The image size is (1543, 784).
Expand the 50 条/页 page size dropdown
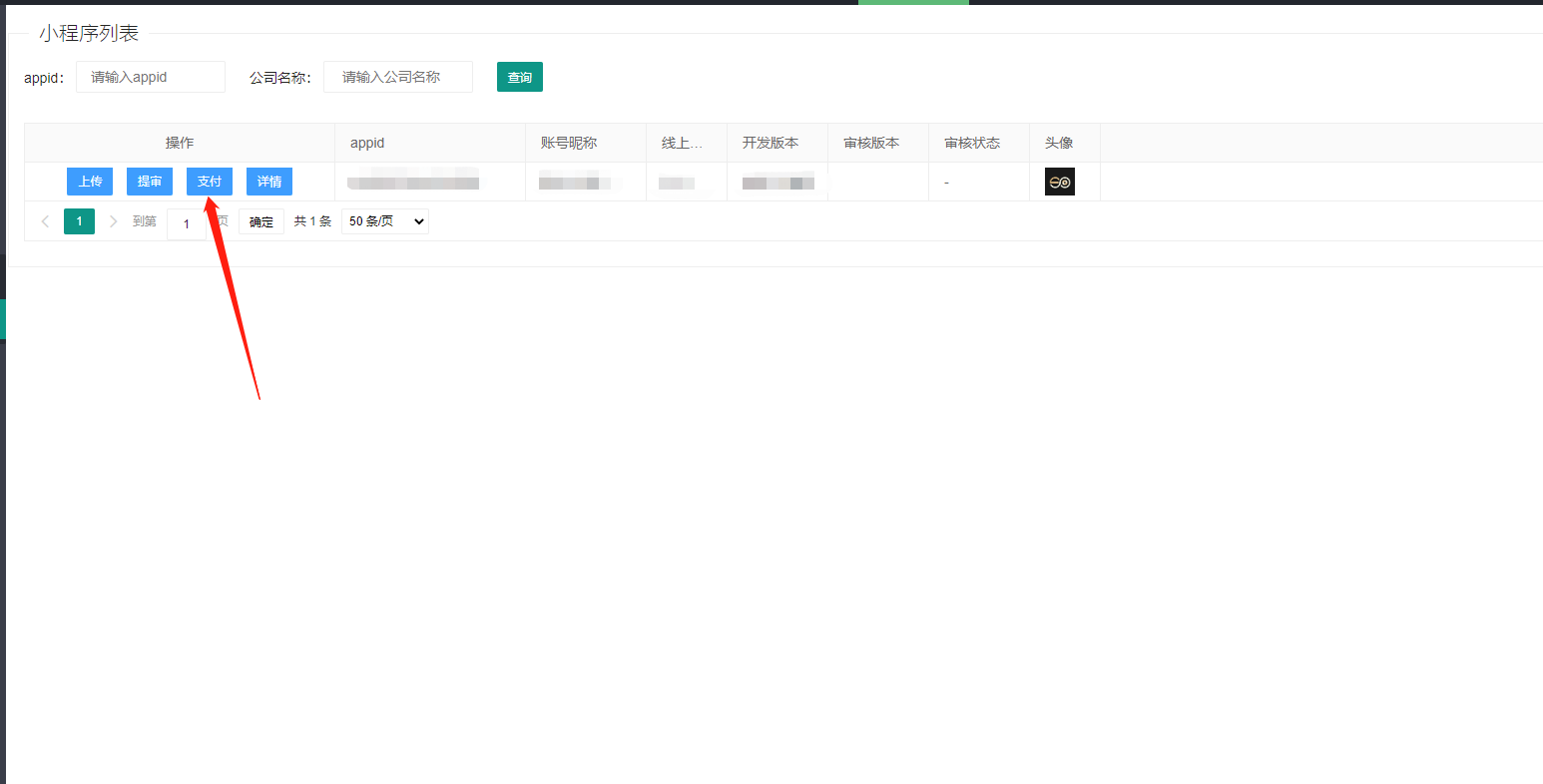point(384,221)
